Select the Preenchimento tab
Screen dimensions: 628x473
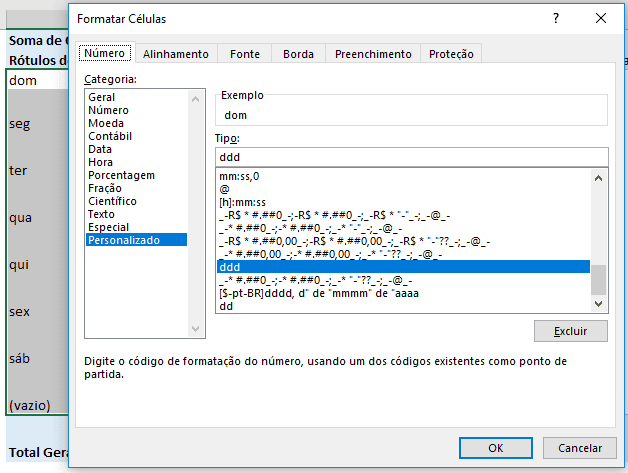tap(373, 54)
